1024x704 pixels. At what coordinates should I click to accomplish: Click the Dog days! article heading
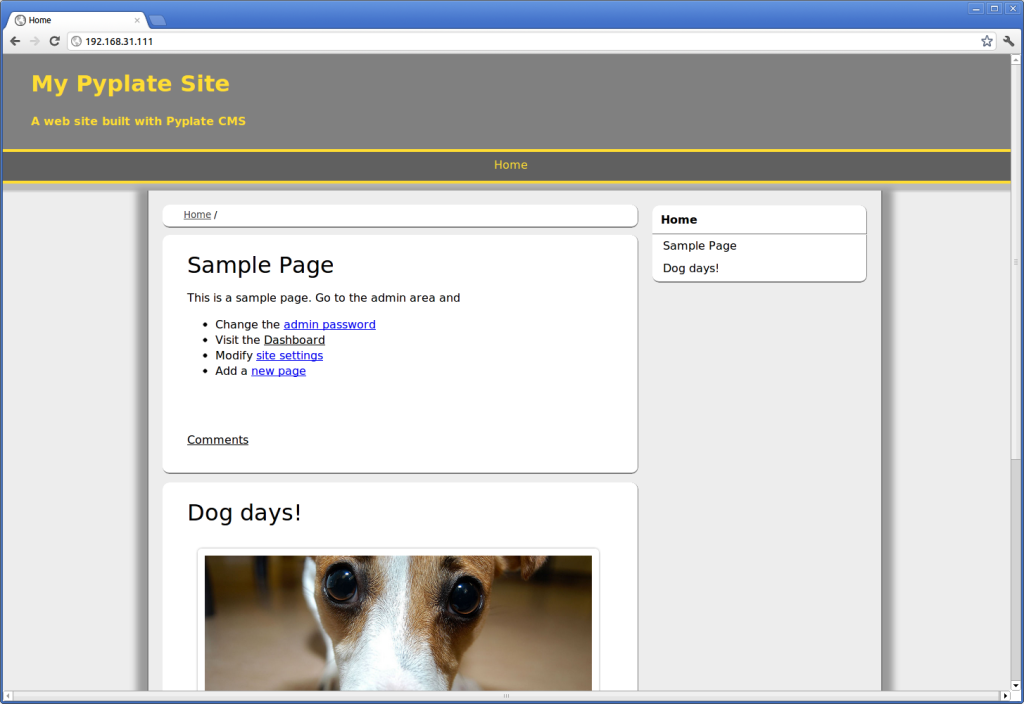(x=244, y=513)
